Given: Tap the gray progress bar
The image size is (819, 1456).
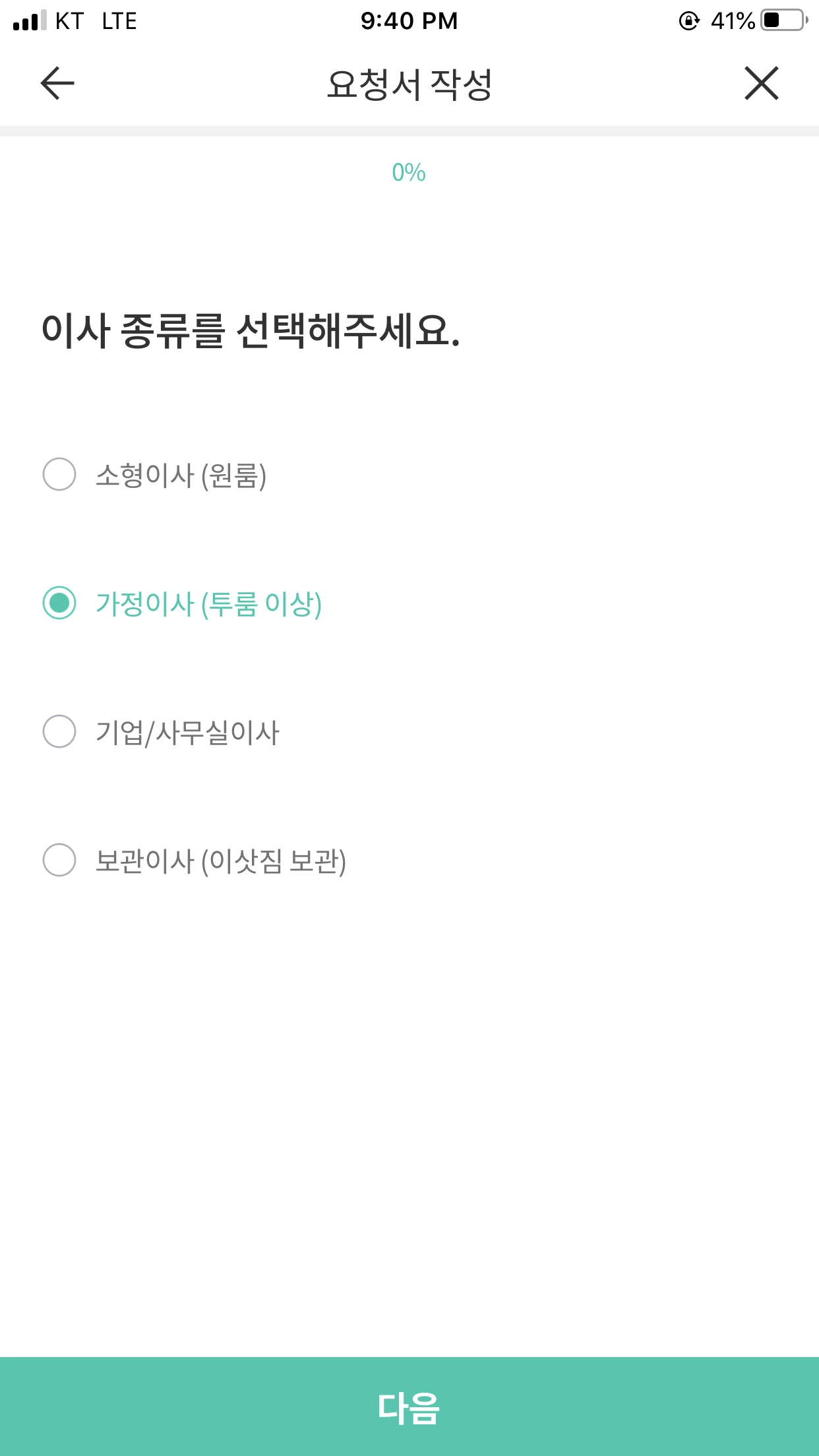Looking at the screenshot, I should [x=409, y=131].
